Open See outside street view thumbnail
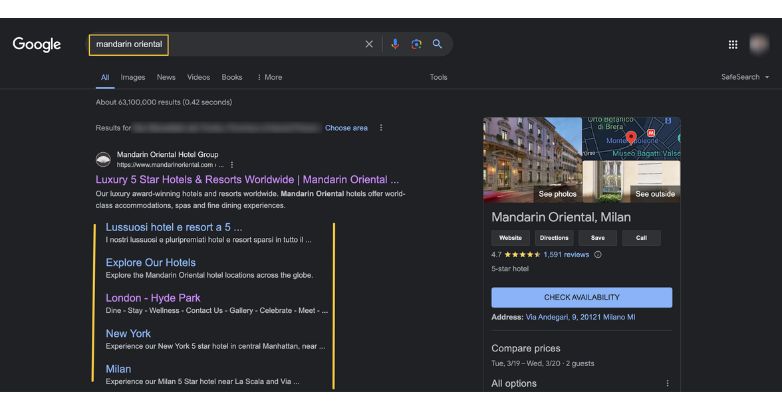The height and width of the screenshot is (410, 782). [x=631, y=182]
